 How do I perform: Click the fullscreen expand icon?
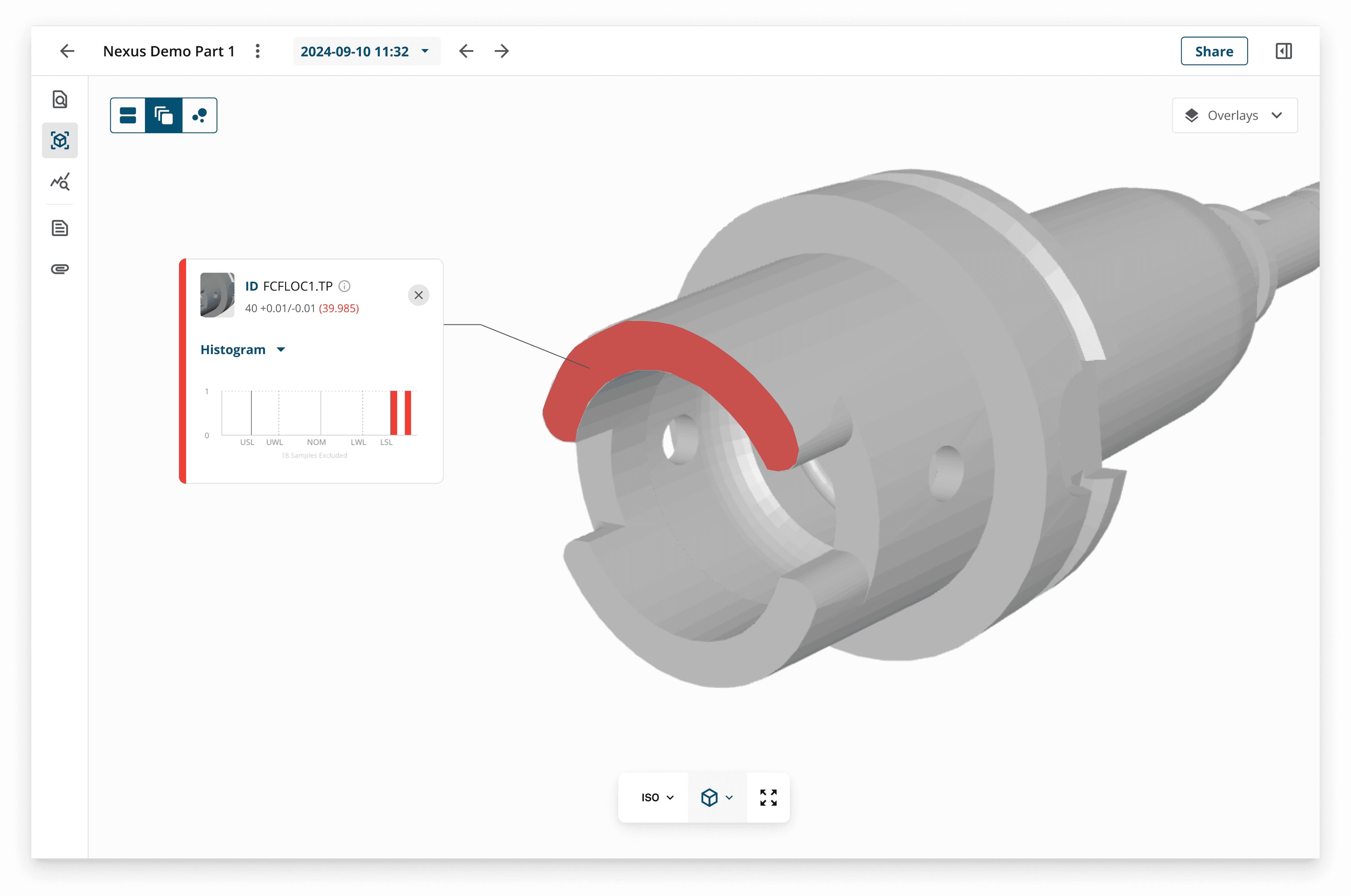[x=768, y=797]
